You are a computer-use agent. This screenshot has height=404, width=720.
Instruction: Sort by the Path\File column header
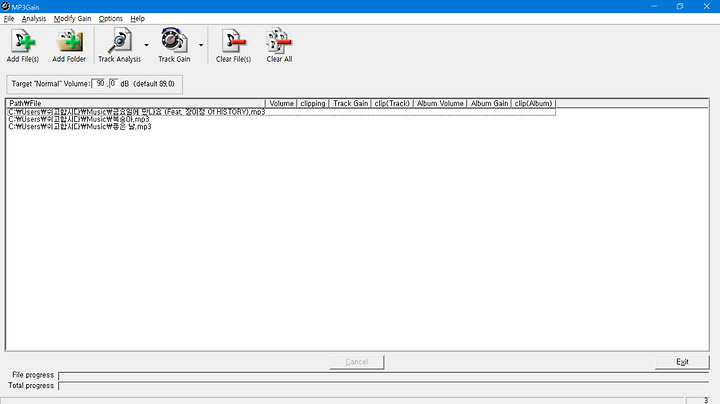[136, 103]
